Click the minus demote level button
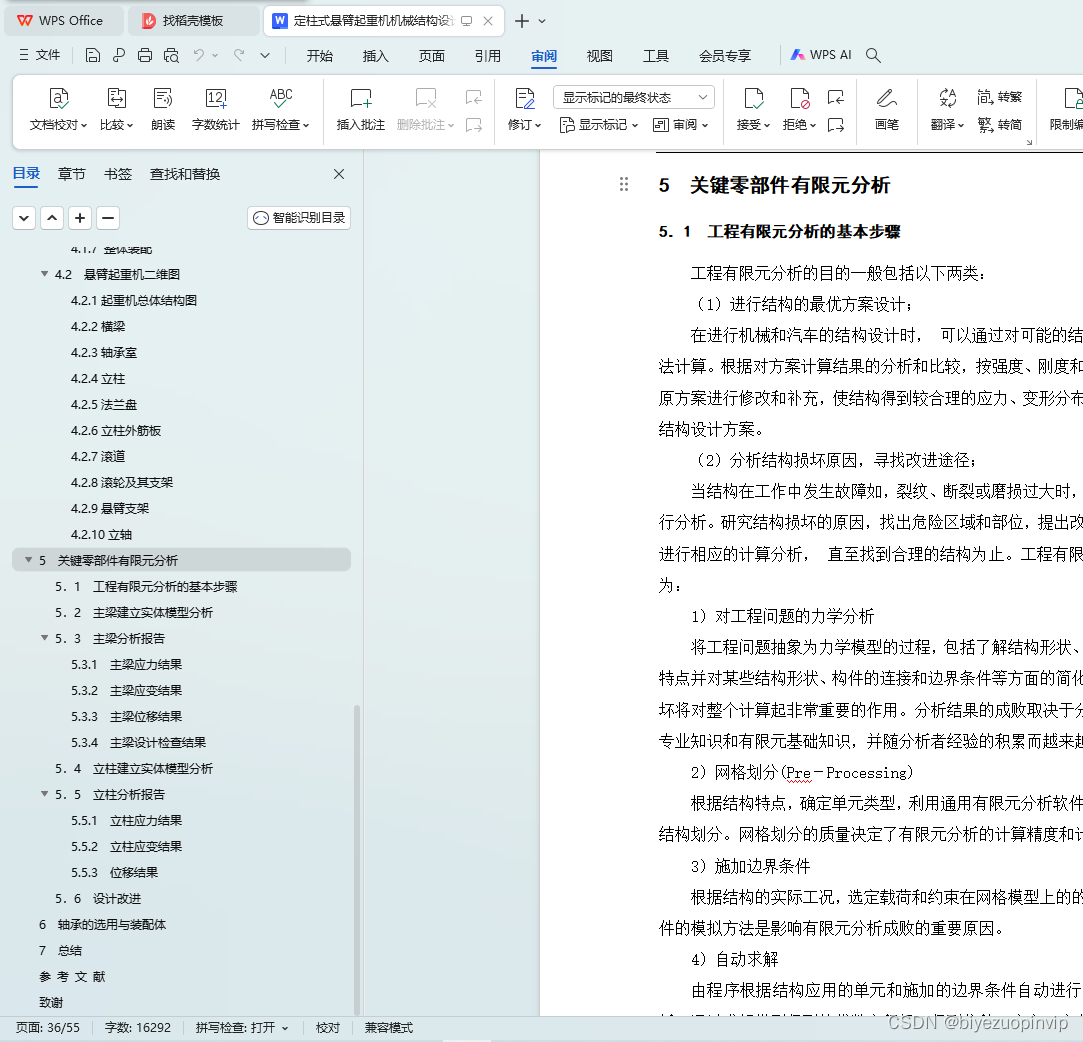The height and width of the screenshot is (1042, 1083). click(108, 218)
